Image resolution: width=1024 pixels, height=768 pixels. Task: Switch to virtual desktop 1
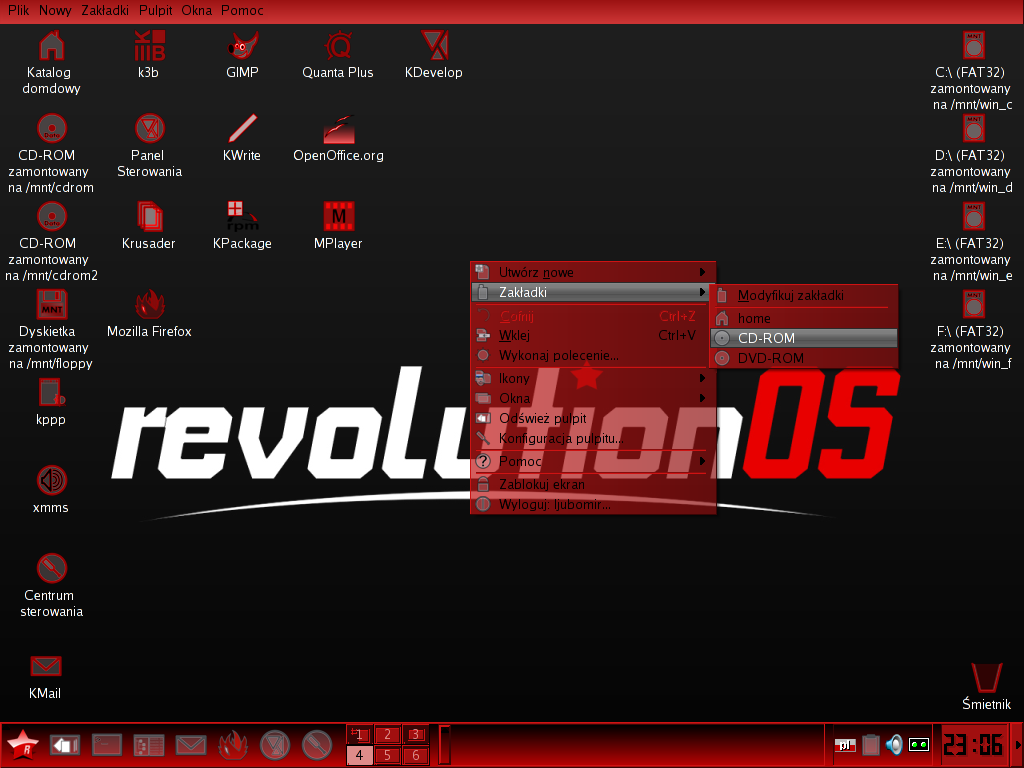click(x=359, y=735)
